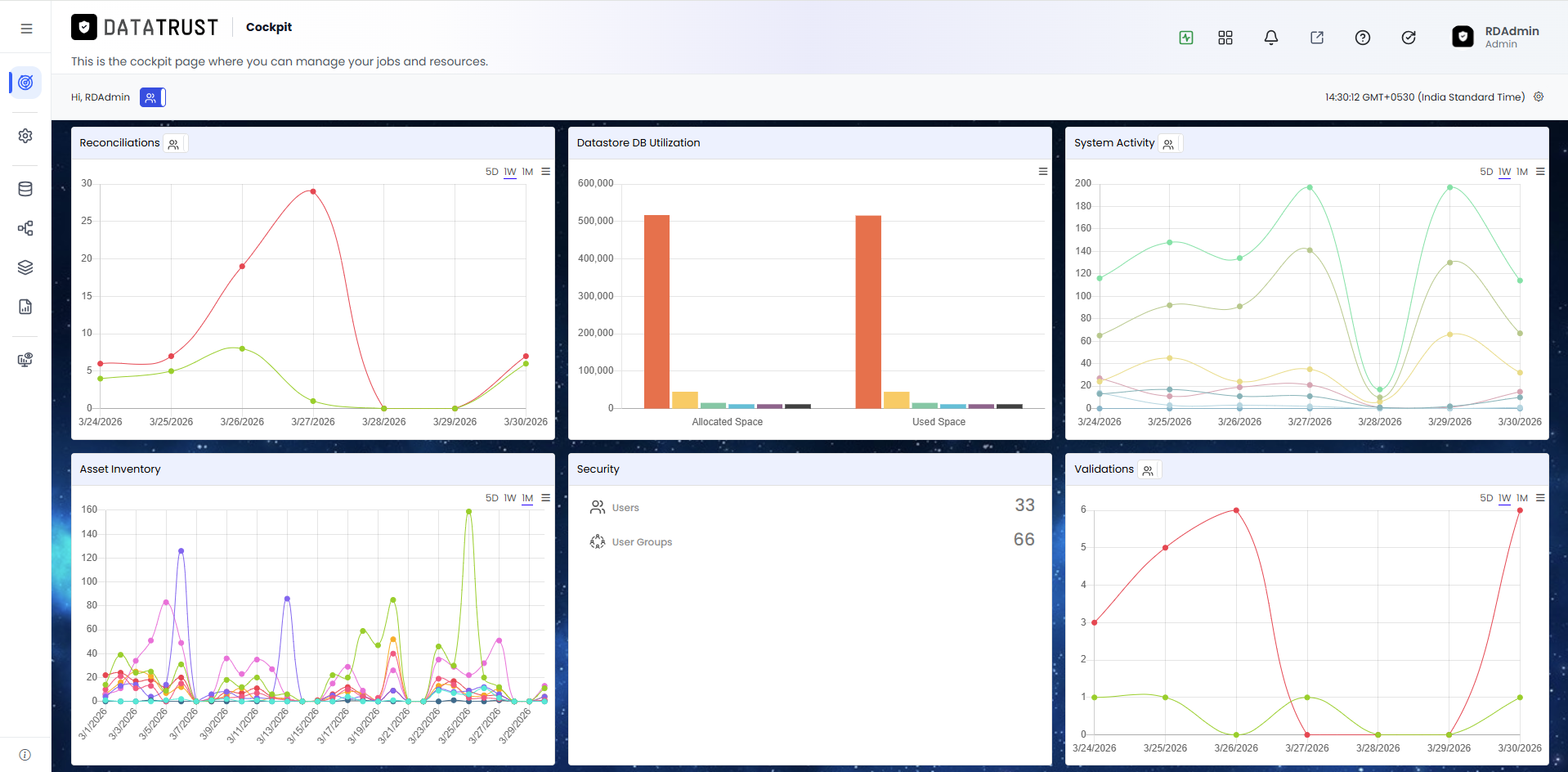
Task: Open the Datastore DB Utilization chart menu
Action: tap(1042, 172)
